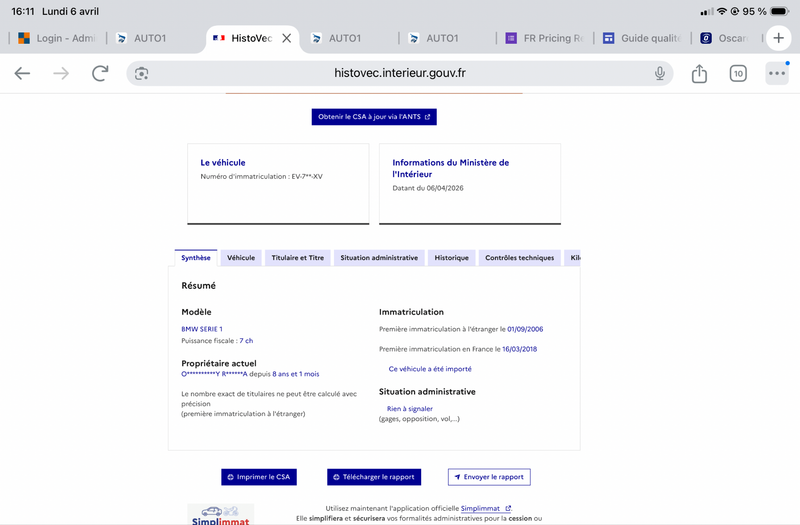Screen dimensions: 800x525
Task: Reload the page with the refresh icon
Action: tap(100, 73)
